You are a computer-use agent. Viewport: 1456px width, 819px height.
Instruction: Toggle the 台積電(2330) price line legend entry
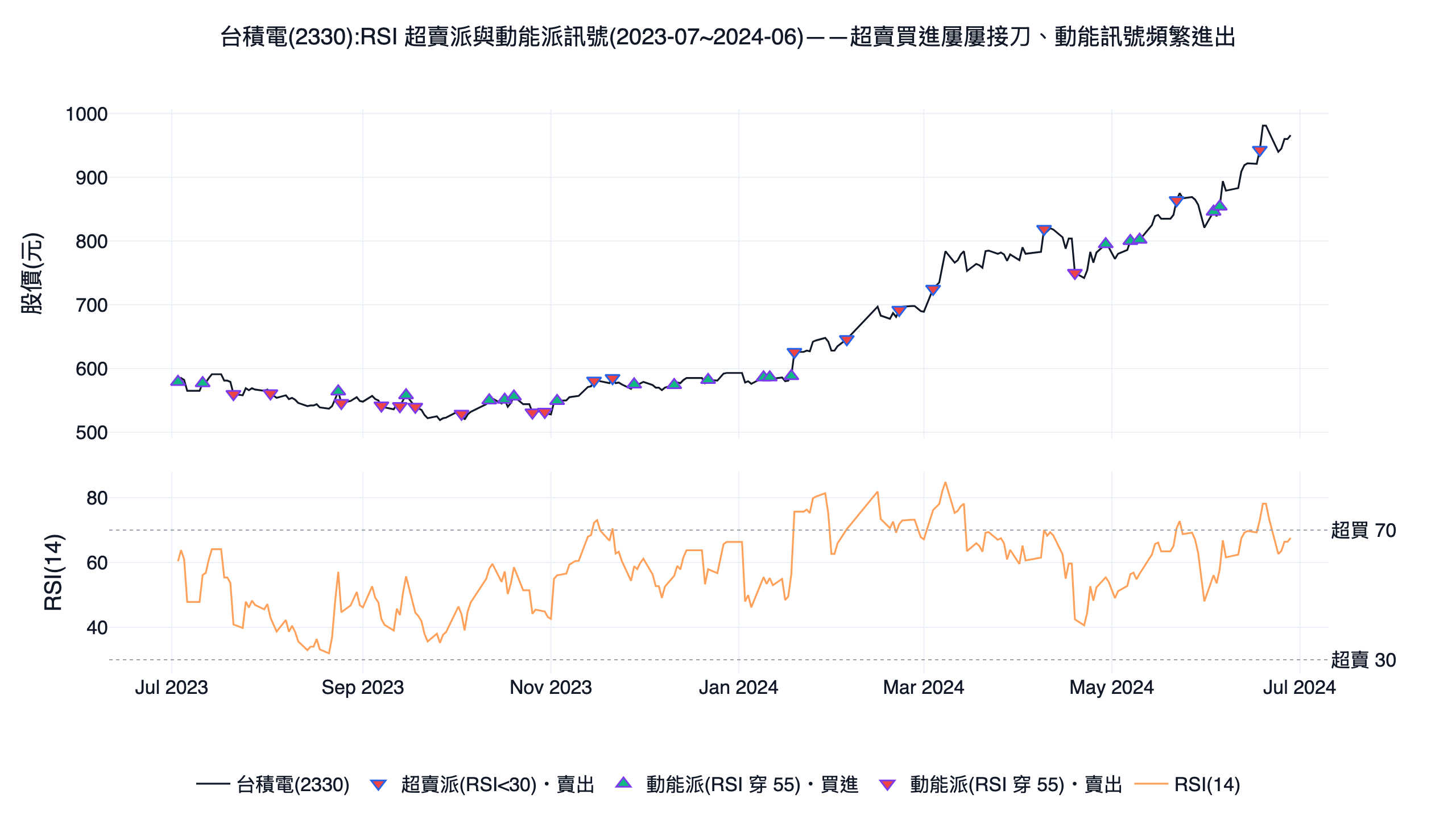[x=272, y=784]
